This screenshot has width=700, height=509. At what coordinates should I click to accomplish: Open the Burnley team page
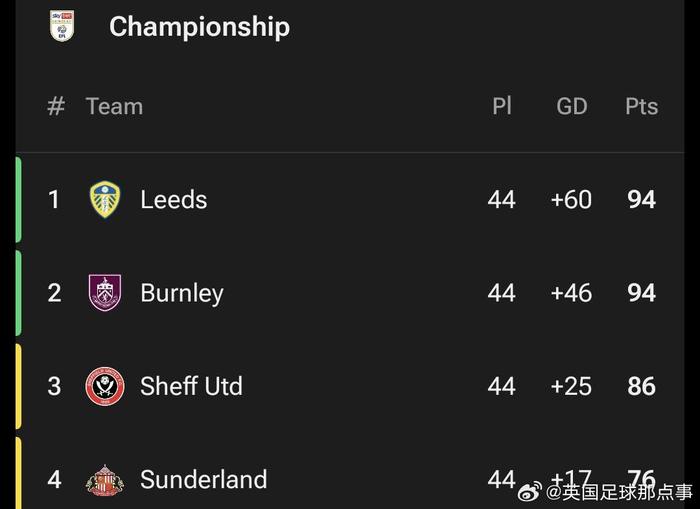tap(182, 293)
